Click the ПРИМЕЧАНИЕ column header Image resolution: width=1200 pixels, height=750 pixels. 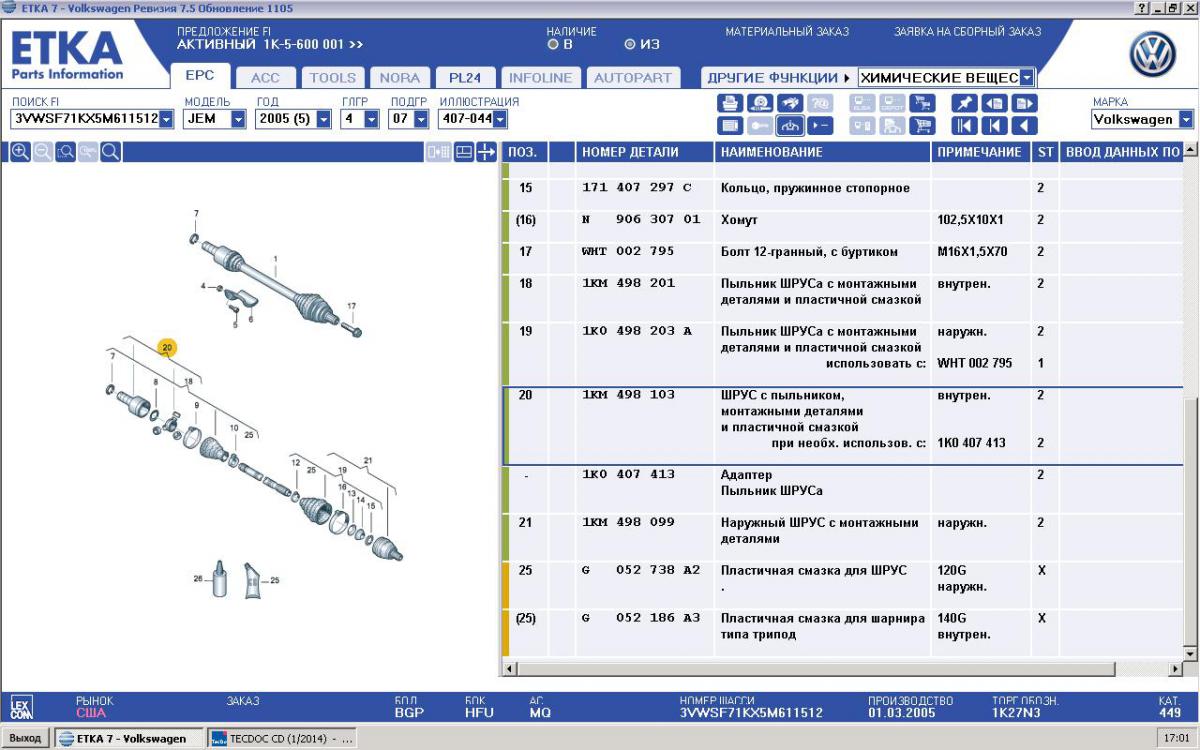(979, 153)
